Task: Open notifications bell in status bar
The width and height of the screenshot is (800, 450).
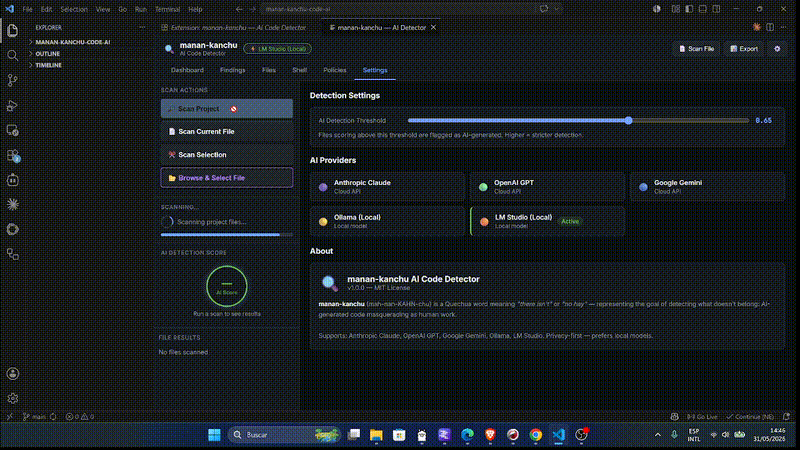Action: [787, 417]
